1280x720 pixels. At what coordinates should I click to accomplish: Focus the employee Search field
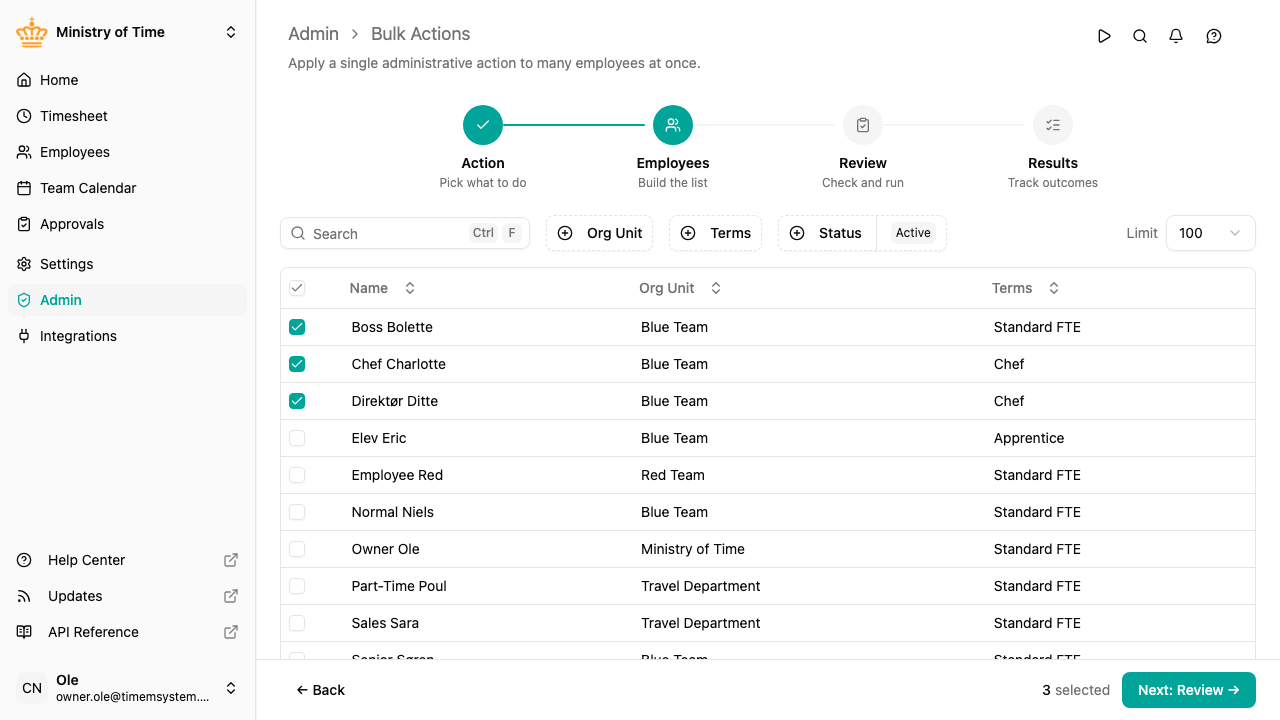tap(405, 233)
